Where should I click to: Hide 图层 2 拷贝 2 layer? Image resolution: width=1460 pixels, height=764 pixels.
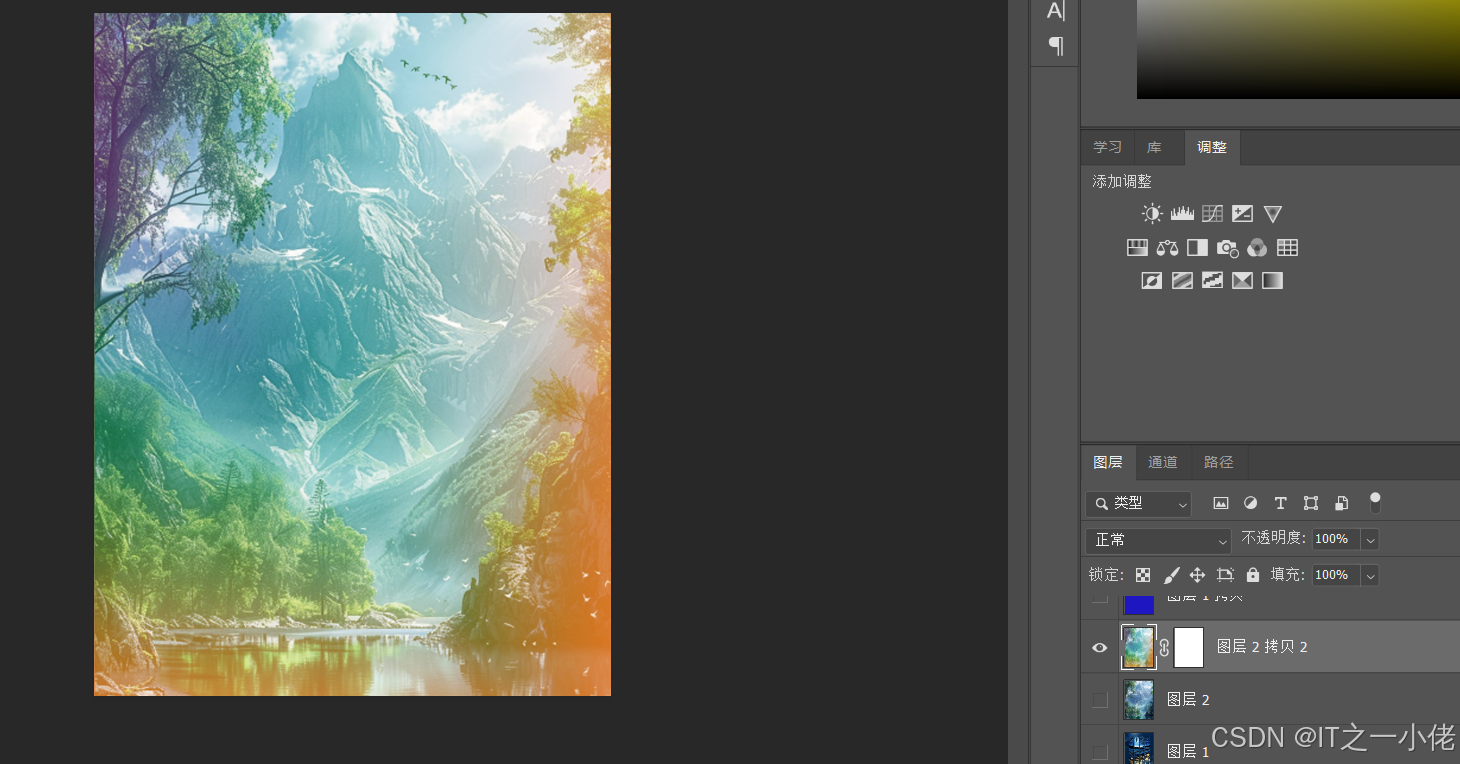pos(1100,648)
